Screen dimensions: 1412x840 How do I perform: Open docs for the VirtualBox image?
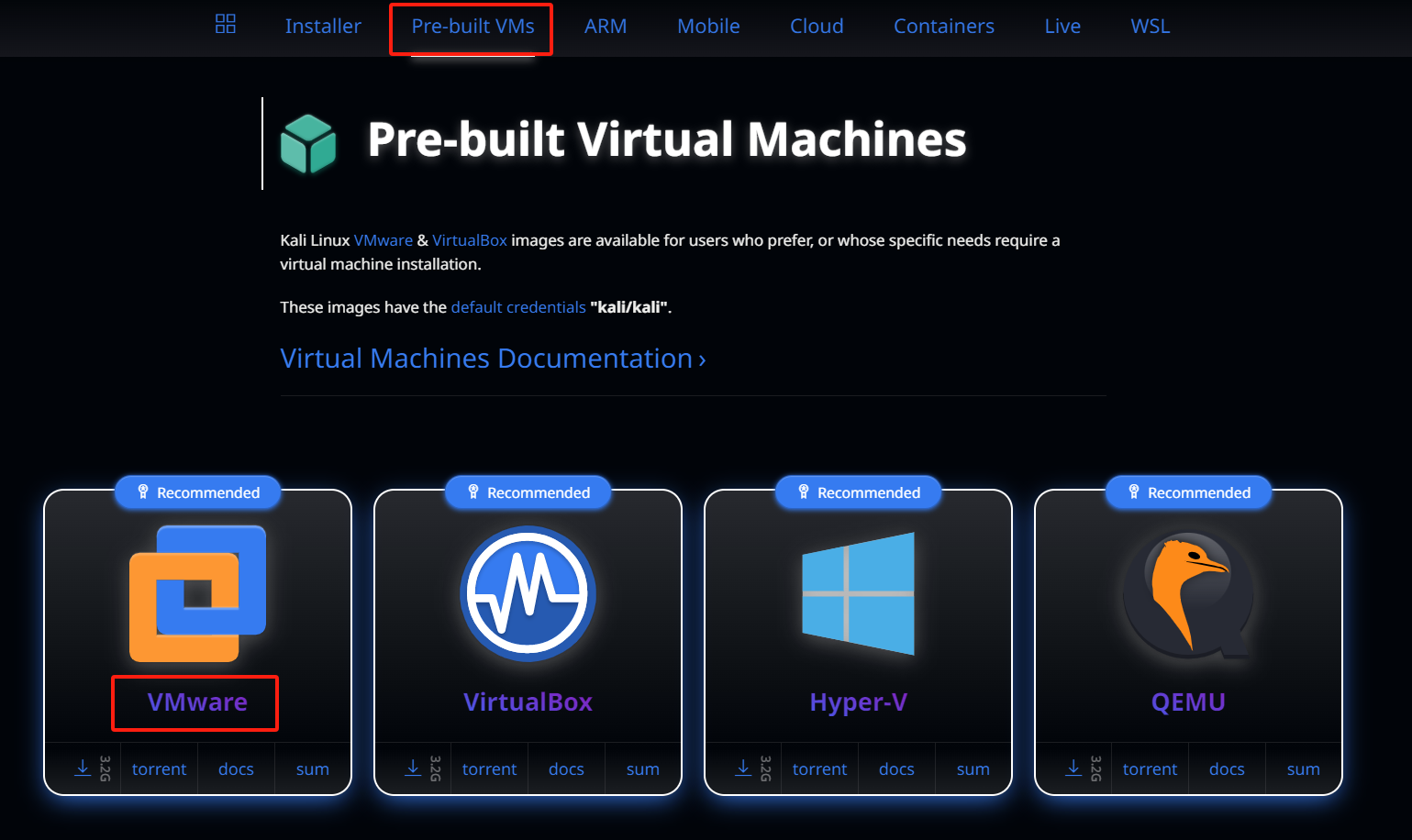click(x=566, y=769)
